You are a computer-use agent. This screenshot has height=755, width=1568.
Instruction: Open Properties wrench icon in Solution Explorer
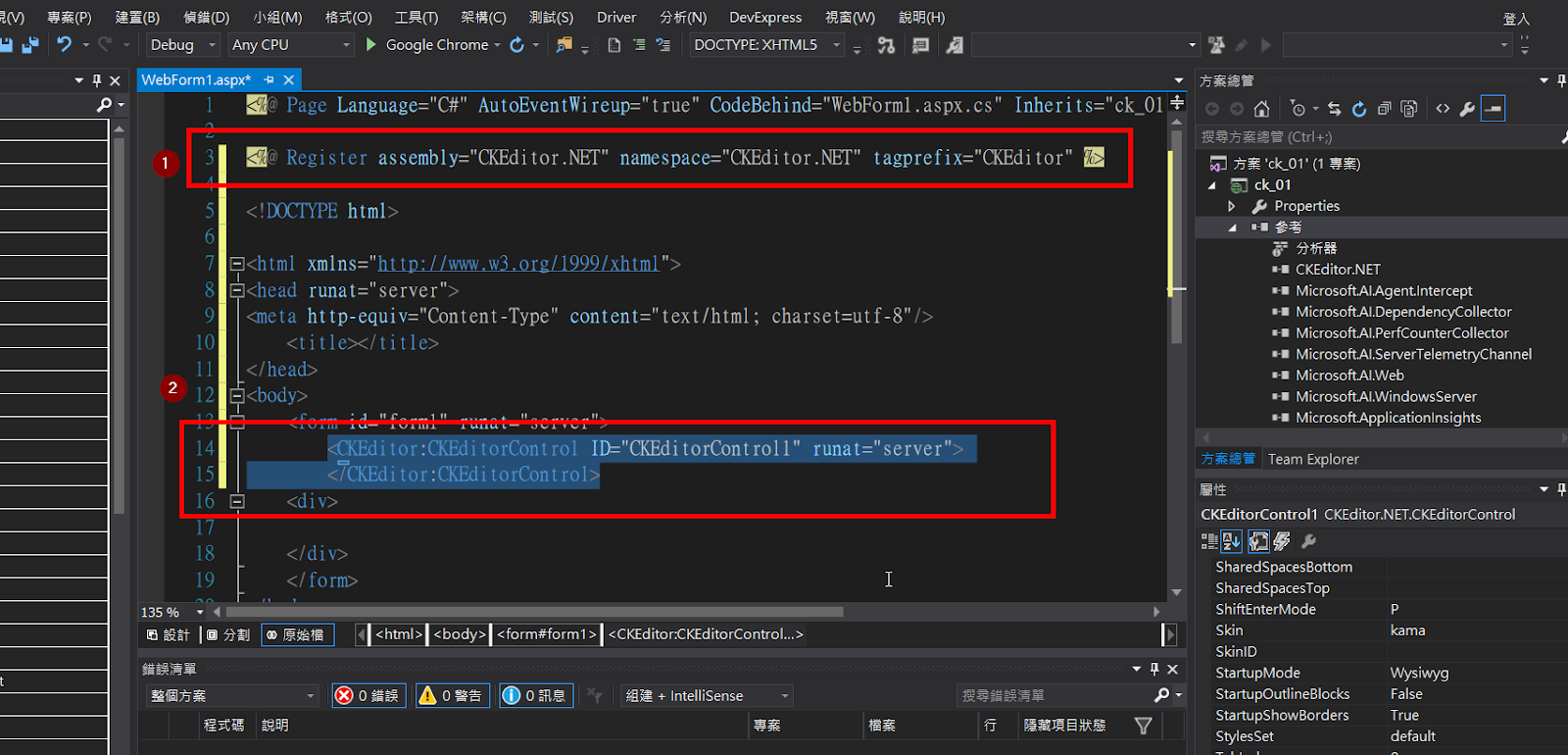(1467, 109)
